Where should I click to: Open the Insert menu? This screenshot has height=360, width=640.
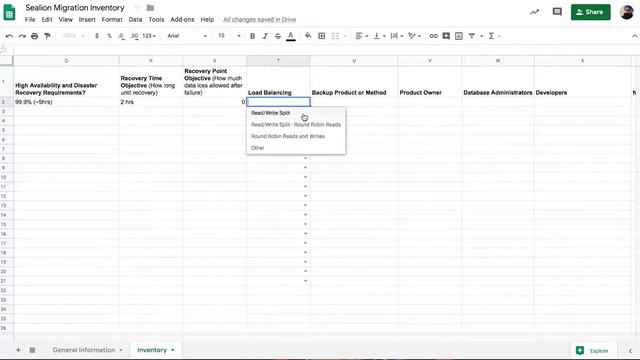point(87,20)
